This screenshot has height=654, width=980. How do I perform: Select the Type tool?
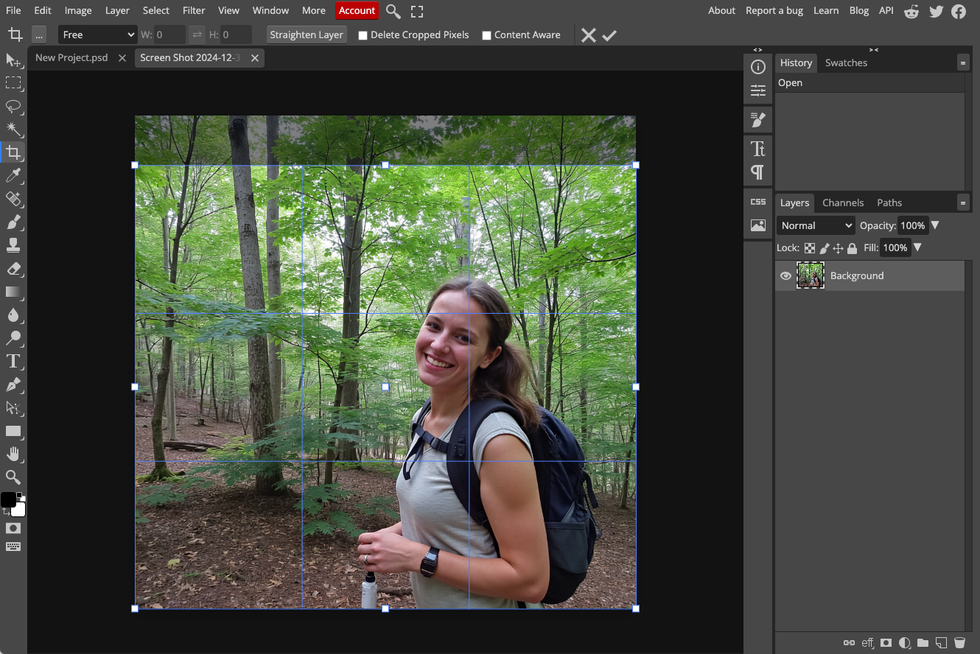(13, 361)
